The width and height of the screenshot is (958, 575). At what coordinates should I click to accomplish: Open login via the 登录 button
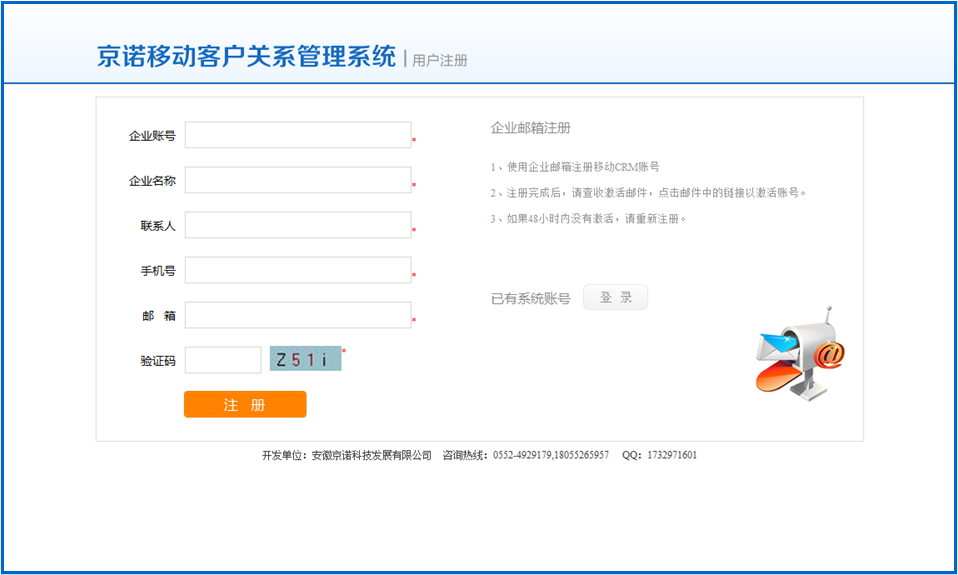(615, 298)
